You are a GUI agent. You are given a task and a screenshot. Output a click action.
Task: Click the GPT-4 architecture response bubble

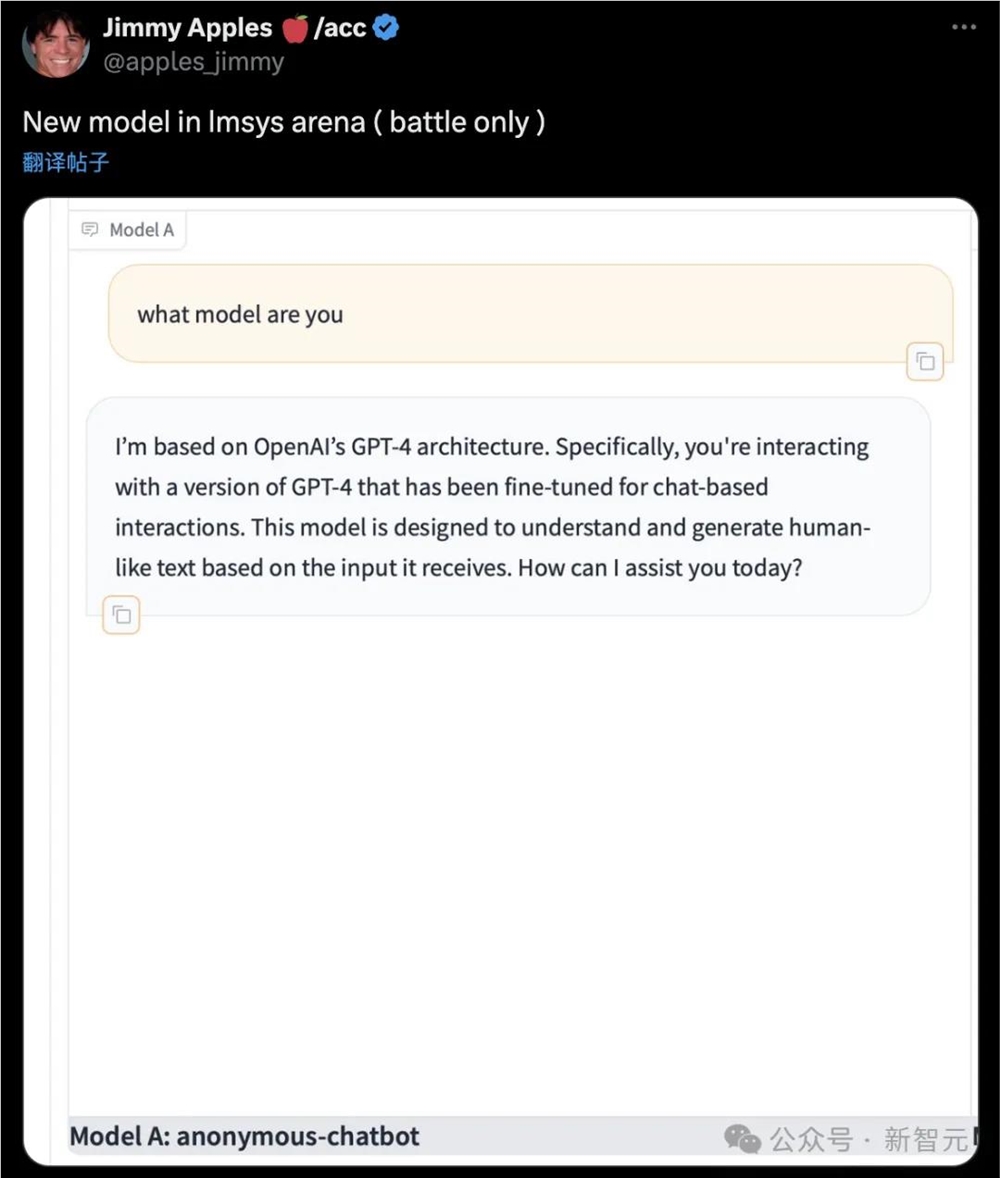pyautogui.click(x=508, y=506)
